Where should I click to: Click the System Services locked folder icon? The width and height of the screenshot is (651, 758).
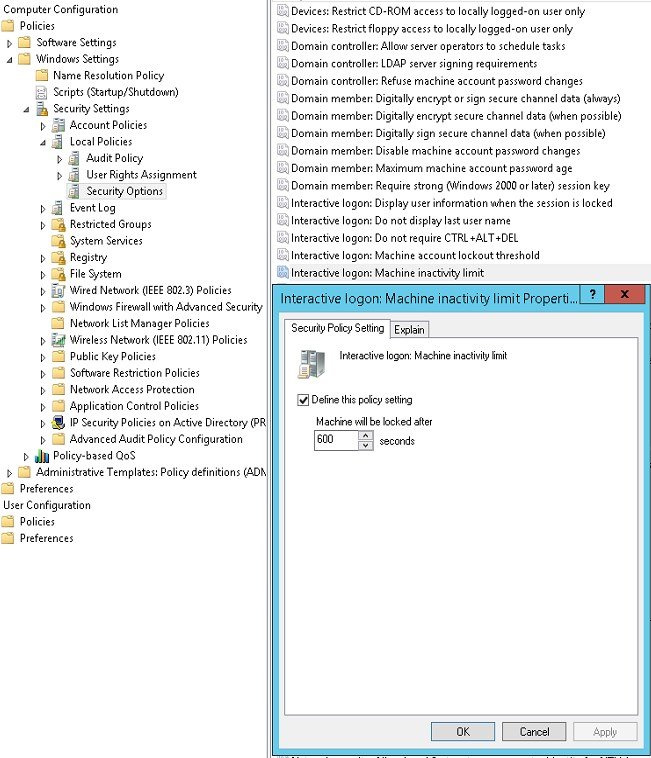58,241
